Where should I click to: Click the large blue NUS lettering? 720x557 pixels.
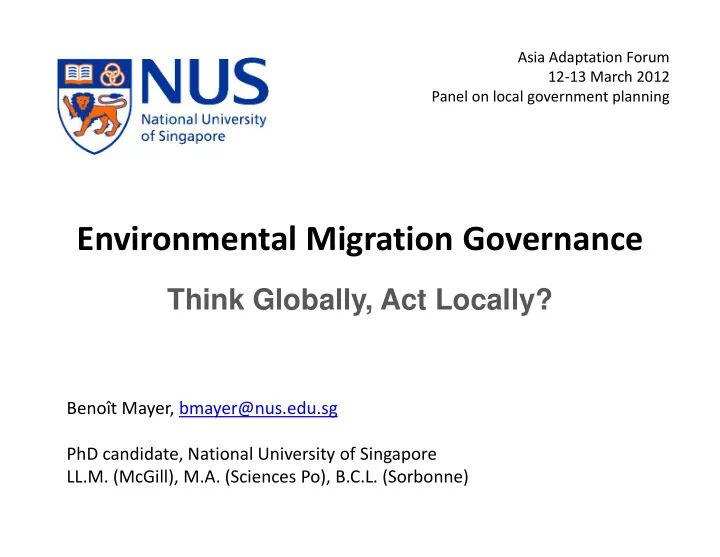point(205,81)
